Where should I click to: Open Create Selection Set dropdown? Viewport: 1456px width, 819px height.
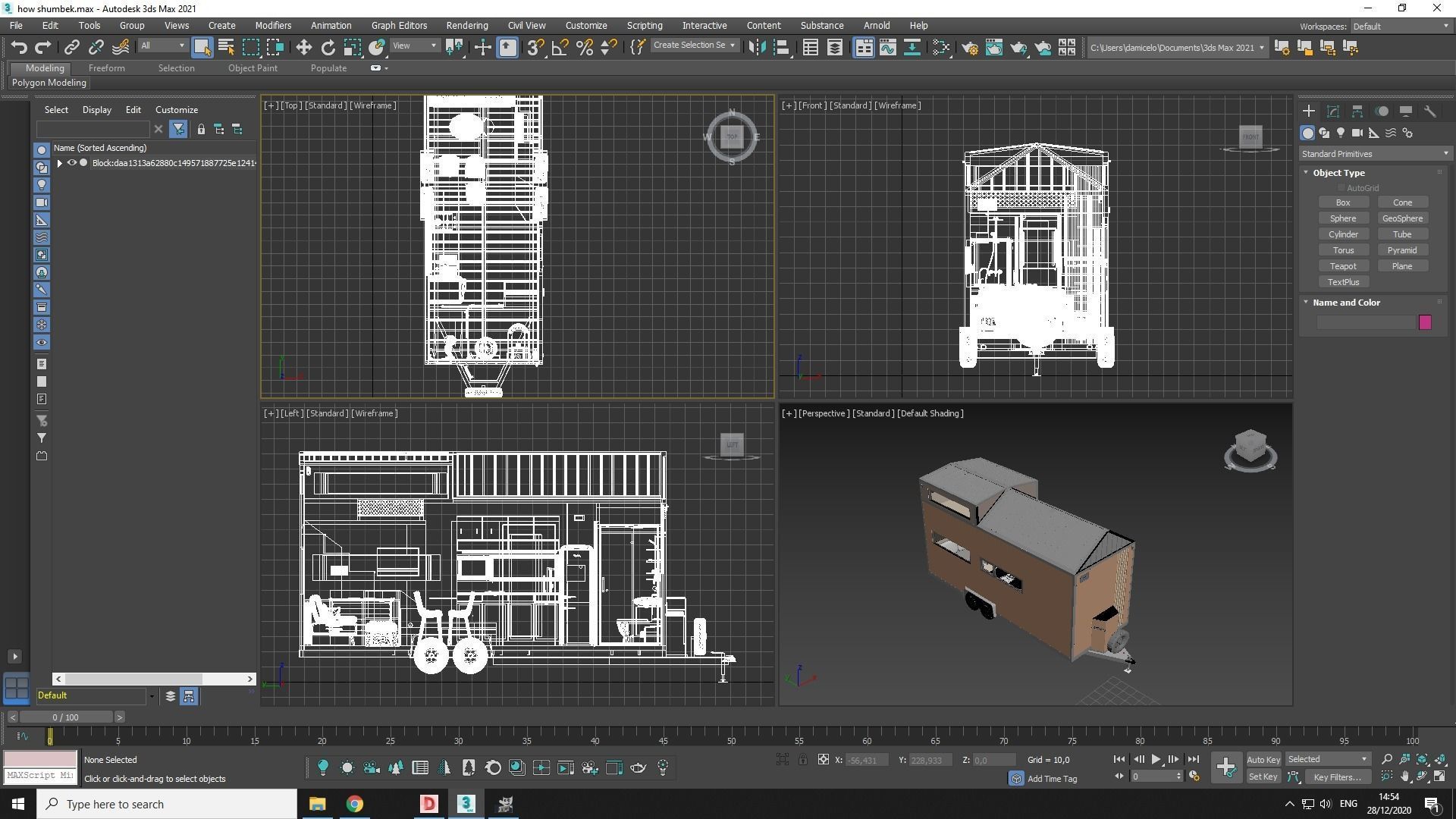pos(694,45)
